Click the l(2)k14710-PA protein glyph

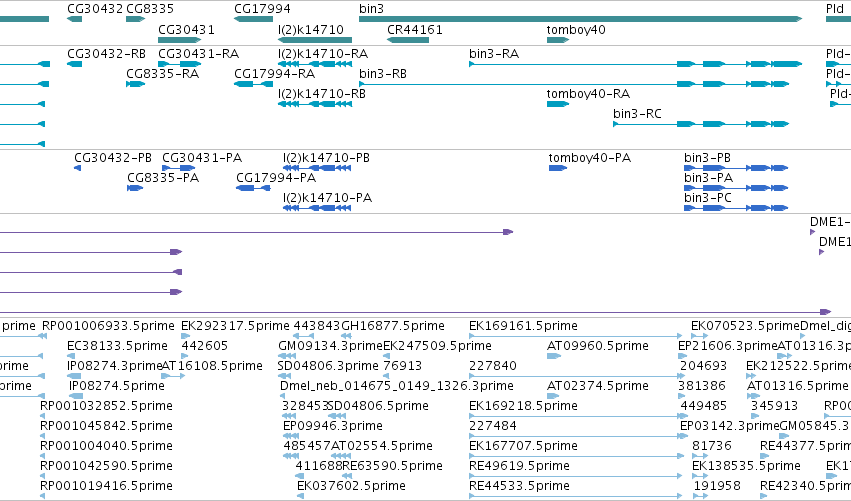point(317,208)
